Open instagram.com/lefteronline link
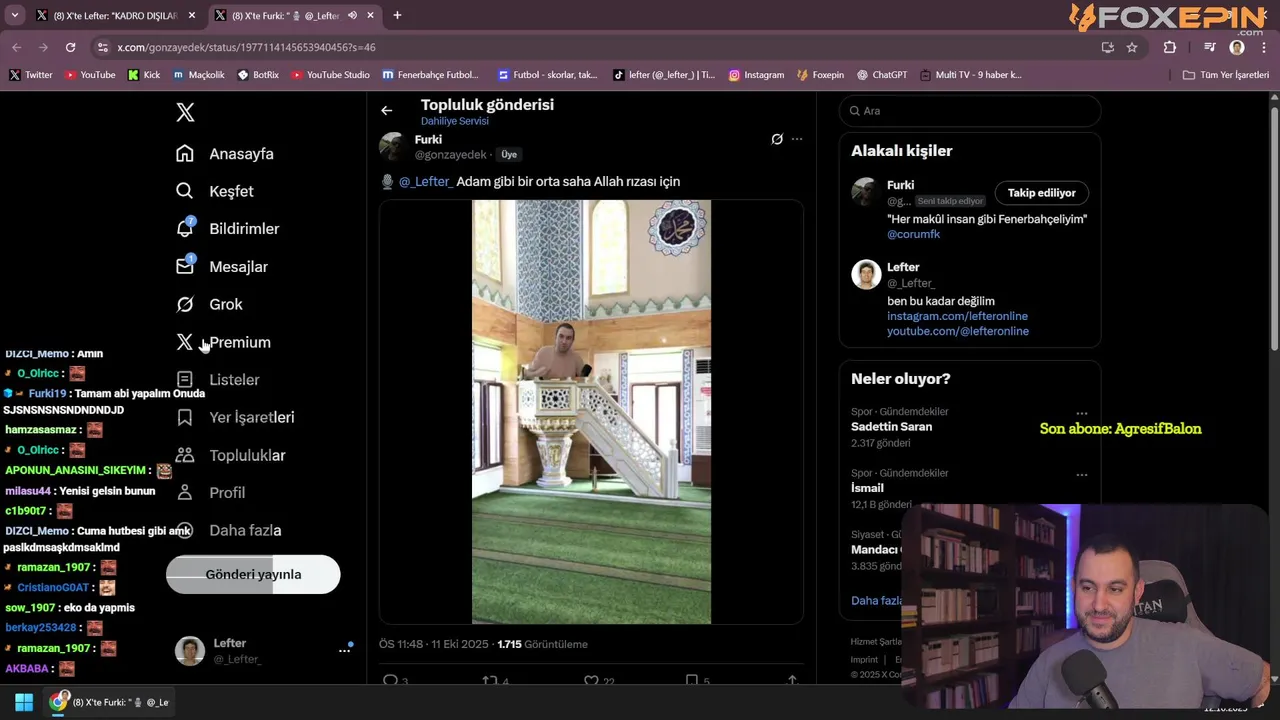This screenshot has width=1280, height=720. click(957, 316)
